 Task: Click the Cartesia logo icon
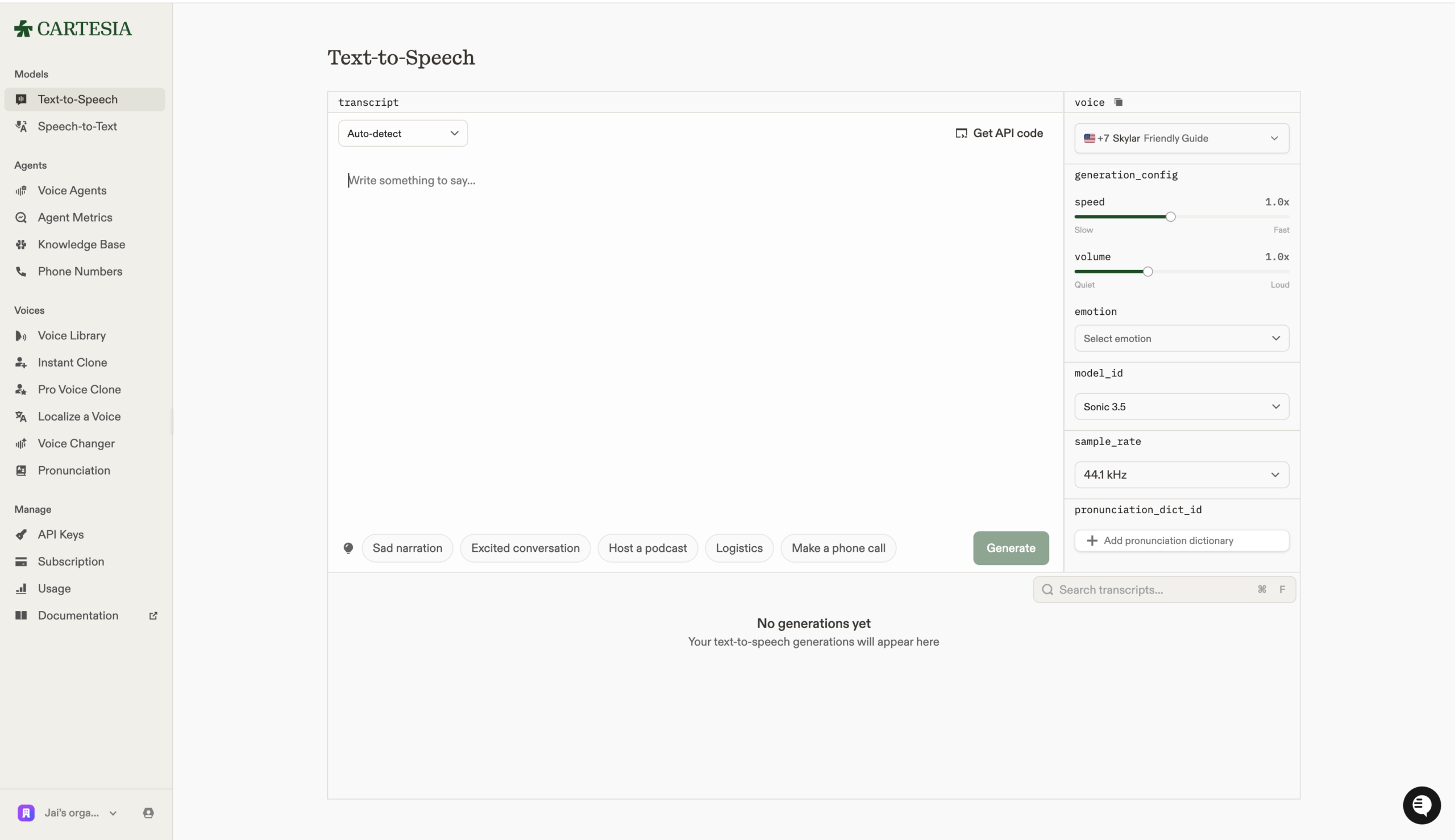23,28
